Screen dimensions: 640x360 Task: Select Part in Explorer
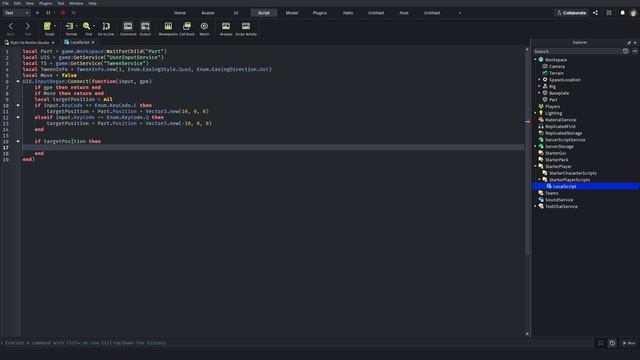[x=553, y=100]
